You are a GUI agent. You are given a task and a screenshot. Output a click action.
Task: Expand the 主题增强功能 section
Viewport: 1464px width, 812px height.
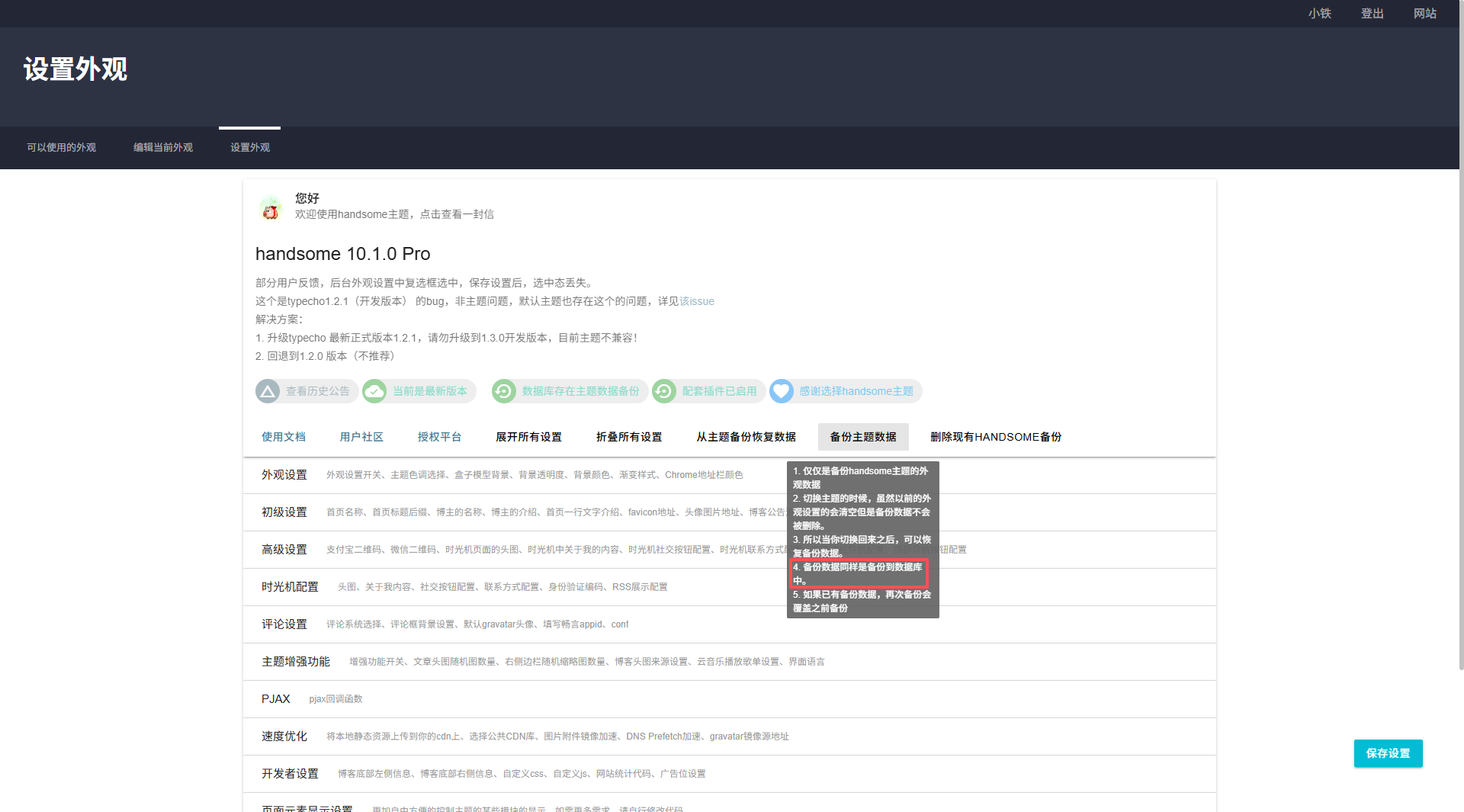pos(730,663)
